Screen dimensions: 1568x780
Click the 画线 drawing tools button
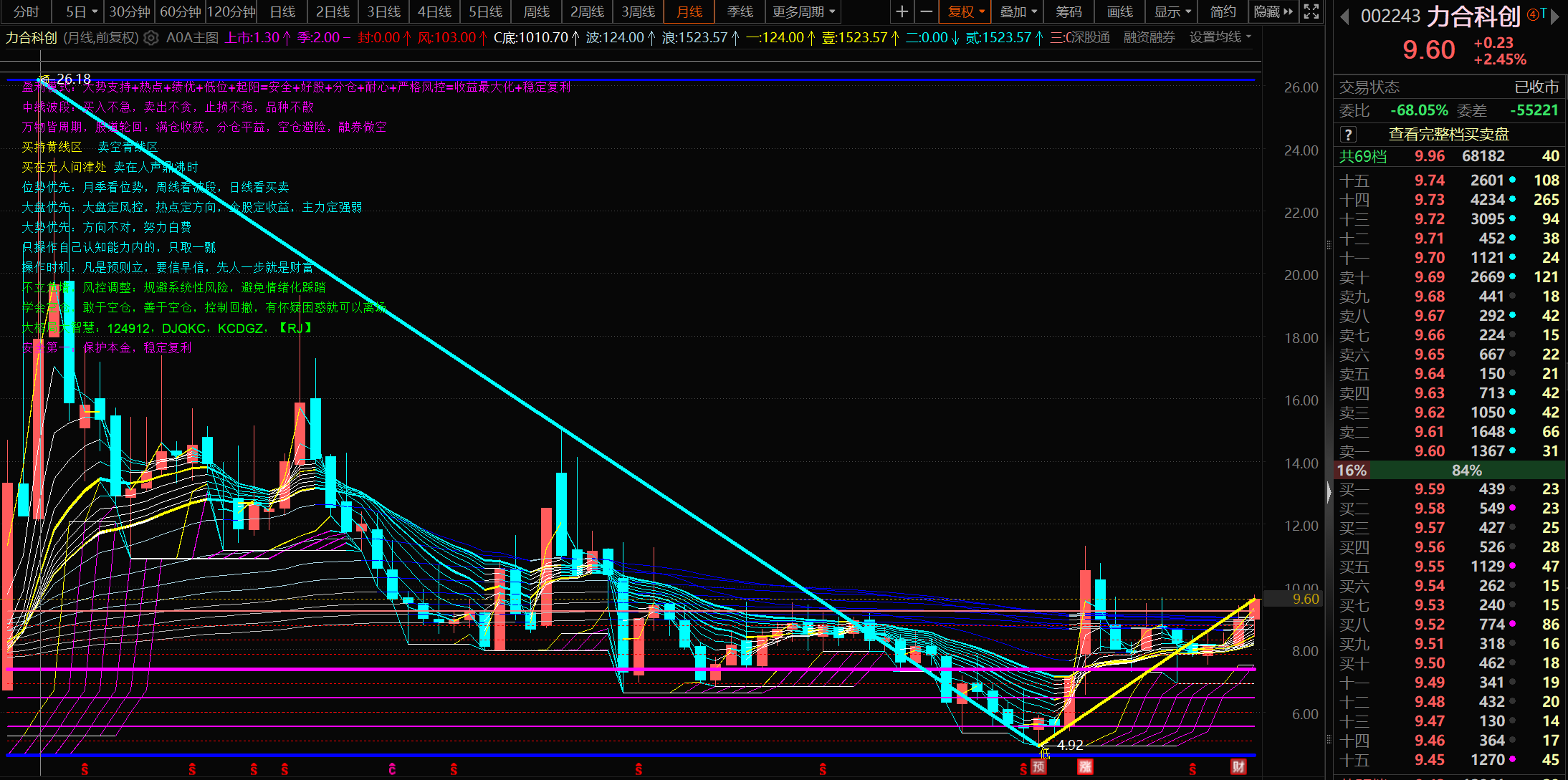pos(1119,11)
